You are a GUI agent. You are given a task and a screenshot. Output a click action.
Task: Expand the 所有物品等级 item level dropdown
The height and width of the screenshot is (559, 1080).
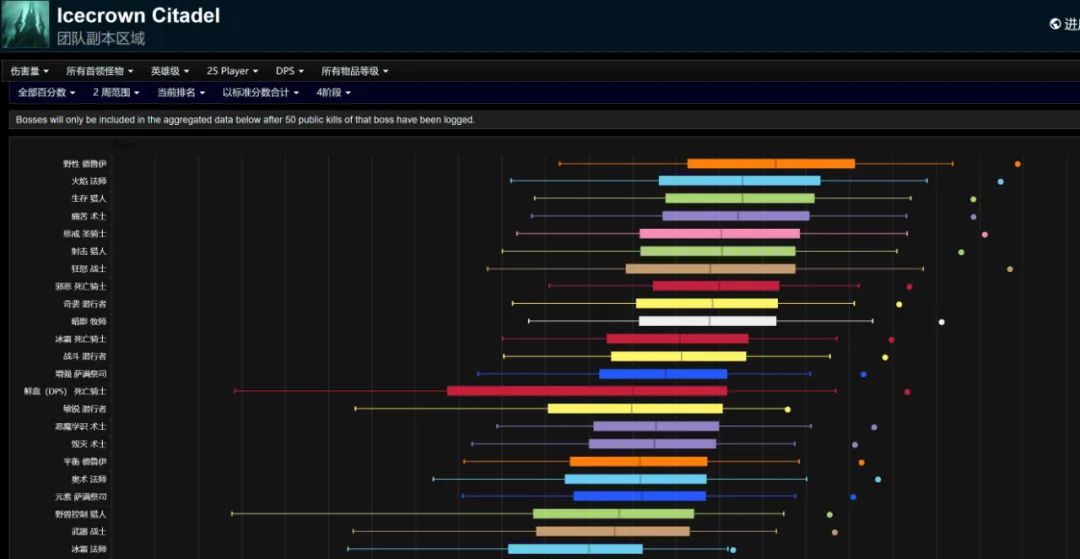click(x=354, y=71)
